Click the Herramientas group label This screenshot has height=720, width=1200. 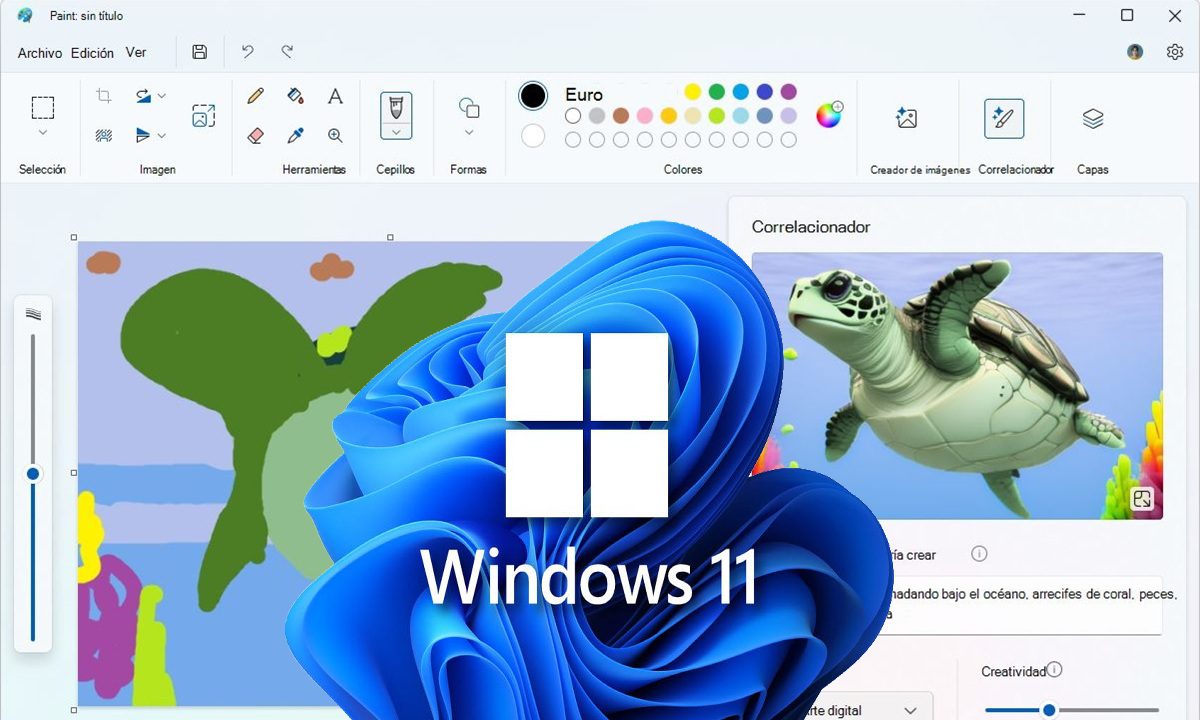point(314,170)
